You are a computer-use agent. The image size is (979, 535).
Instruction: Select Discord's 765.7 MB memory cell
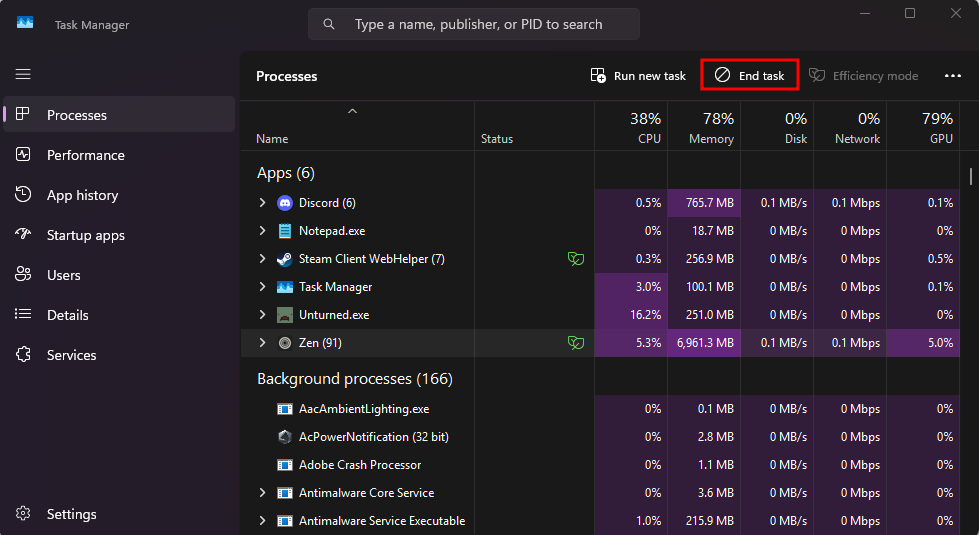point(704,203)
